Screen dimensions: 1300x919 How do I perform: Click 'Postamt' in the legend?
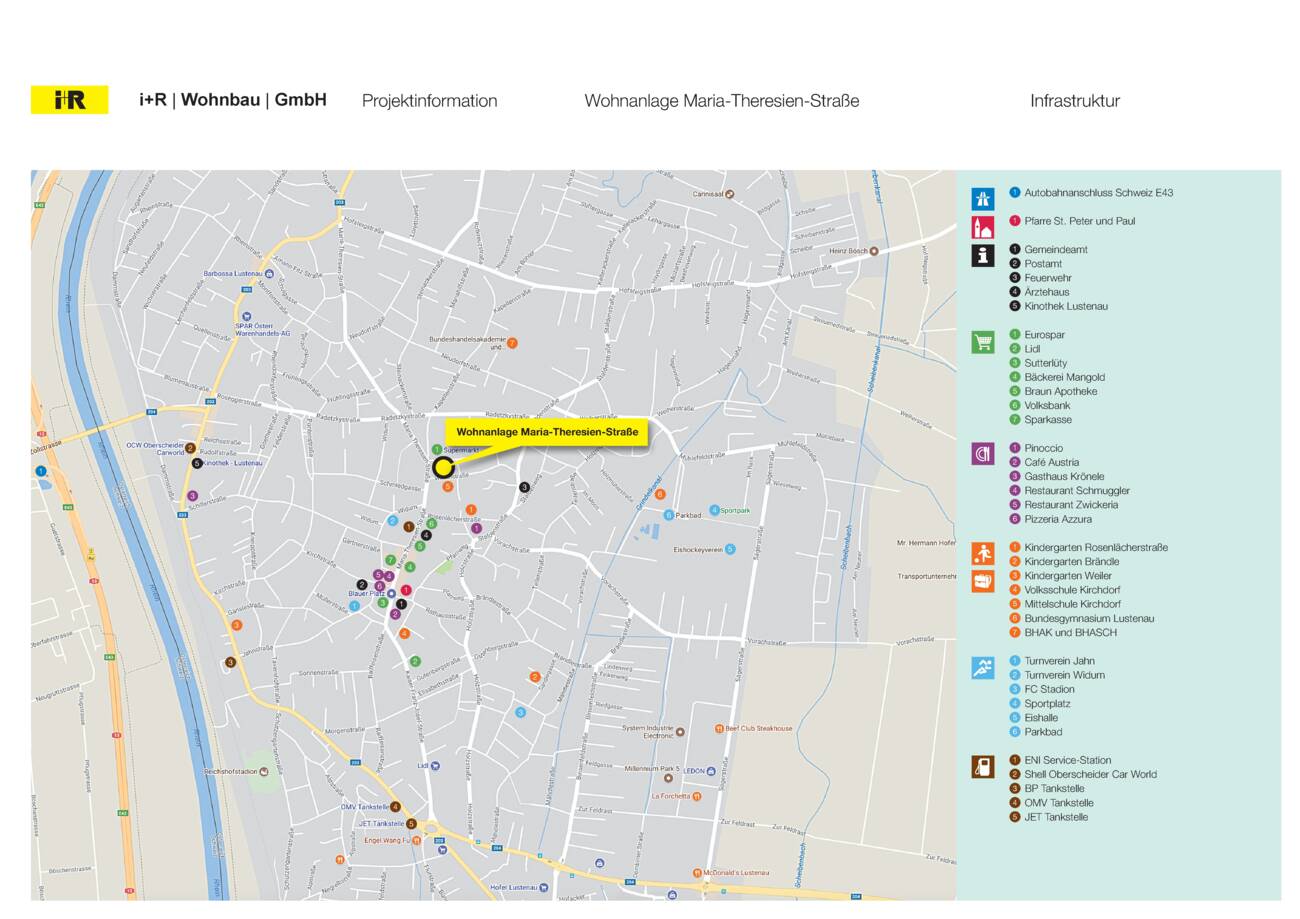[1043, 264]
